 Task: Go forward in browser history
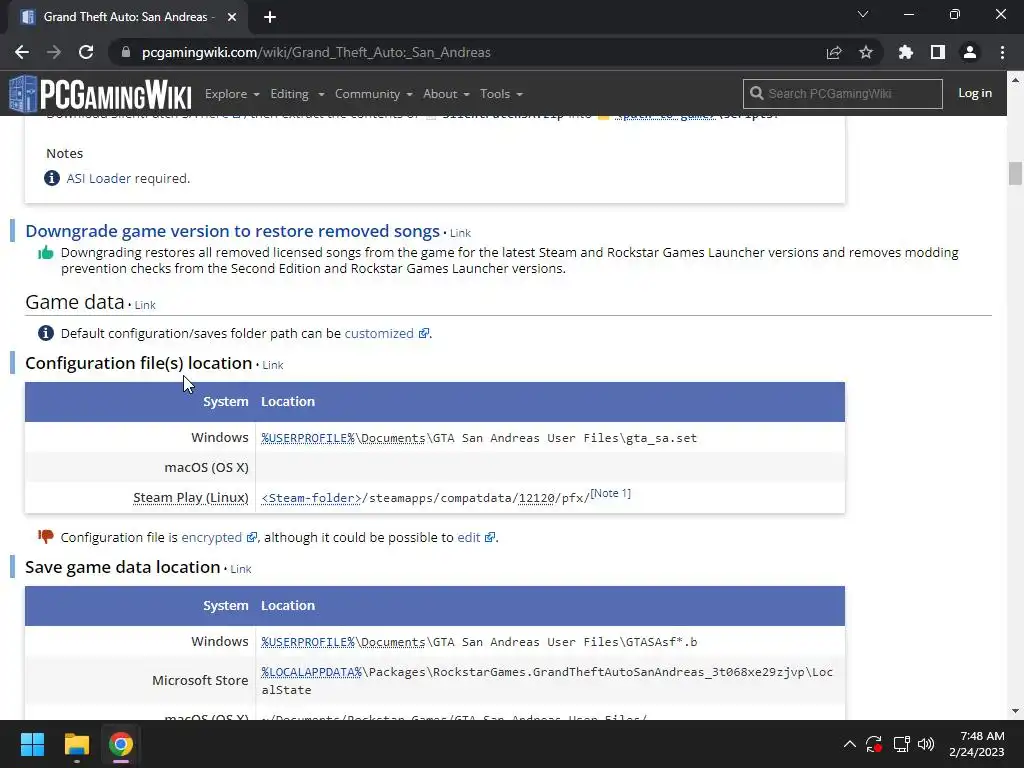coord(54,52)
